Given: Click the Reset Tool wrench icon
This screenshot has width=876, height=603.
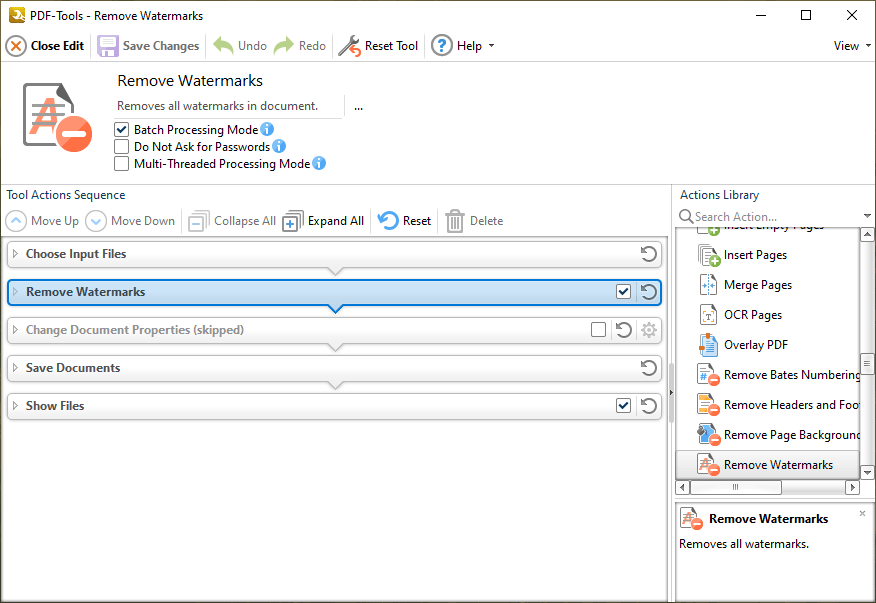Looking at the screenshot, I should 348,46.
